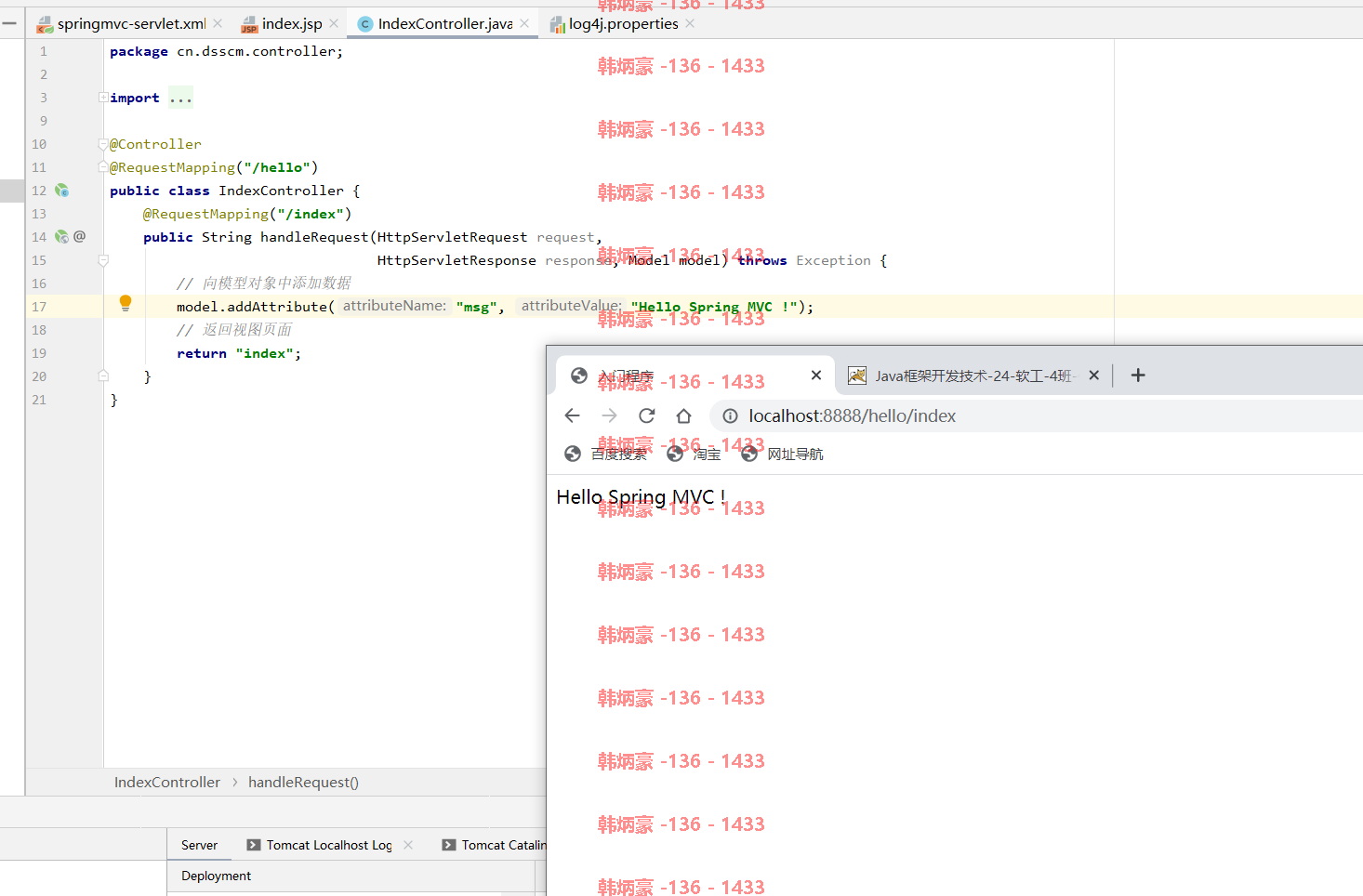Viewport: 1363px width, 896px height.
Task: Open the 百度搜索 bookmark
Action: click(606, 454)
